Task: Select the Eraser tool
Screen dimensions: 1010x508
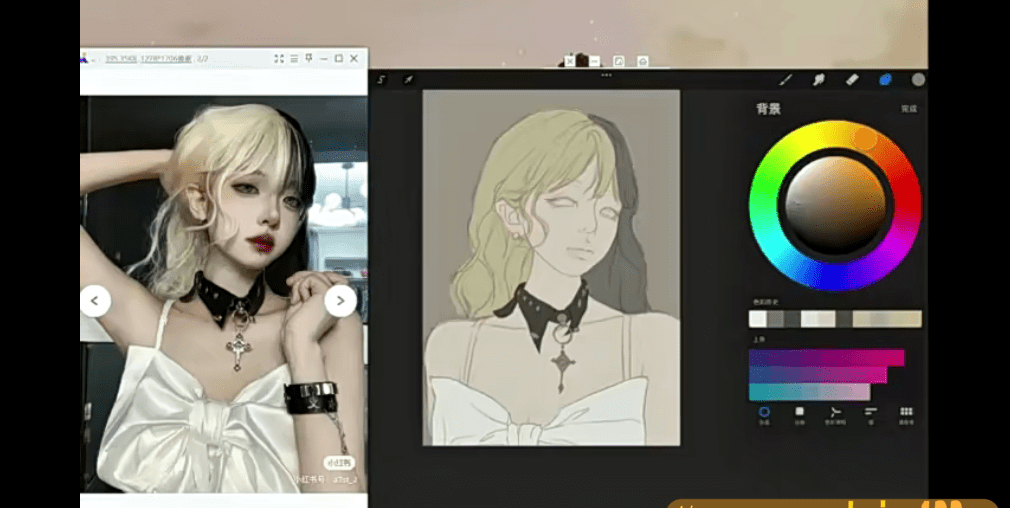Action: click(852, 80)
